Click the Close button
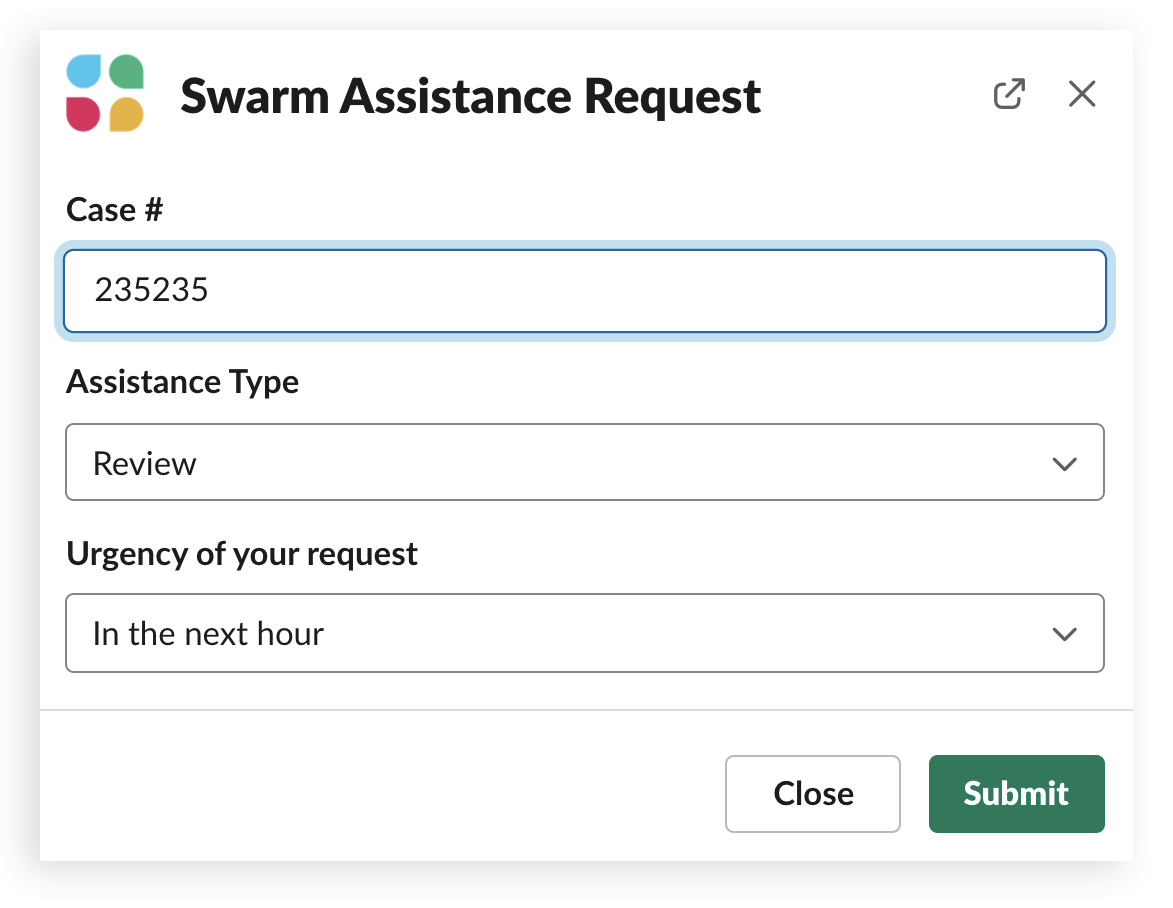Image resolution: width=1173 pixels, height=908 pixels. click(x=813, y=794)
